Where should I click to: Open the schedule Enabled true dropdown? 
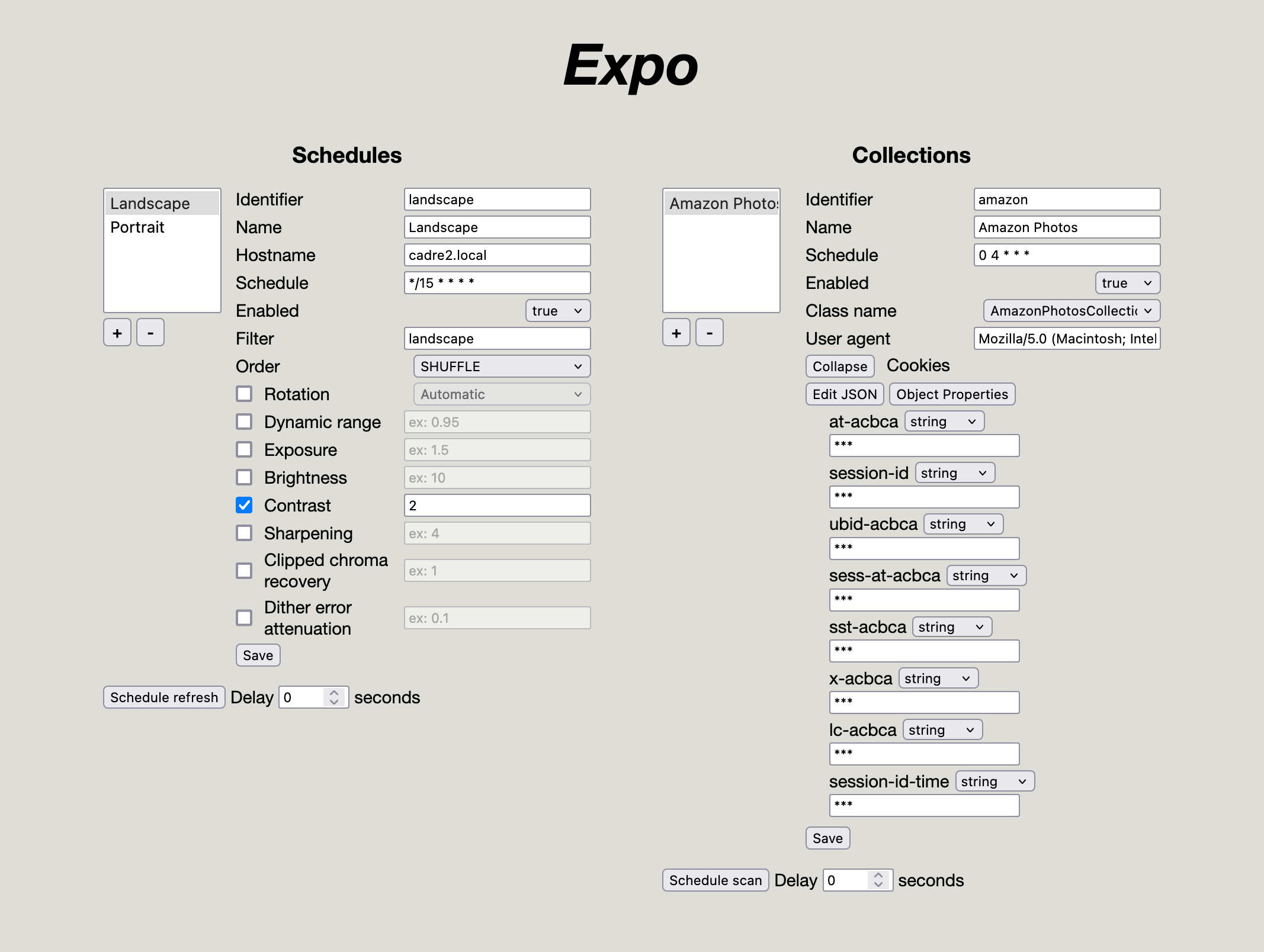click(x=557, y=311)
